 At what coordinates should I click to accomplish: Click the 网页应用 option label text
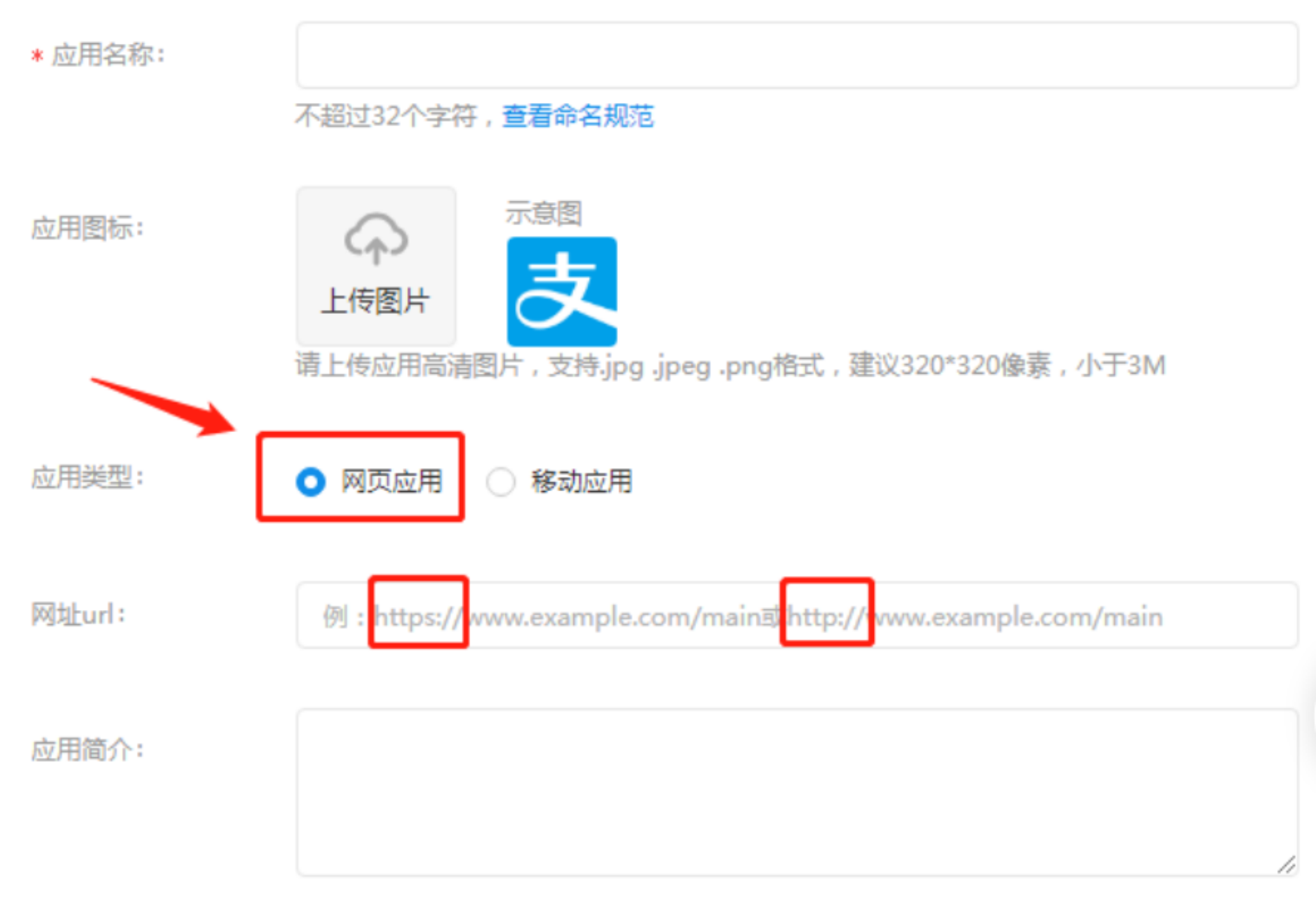click(x=392, y=482)
